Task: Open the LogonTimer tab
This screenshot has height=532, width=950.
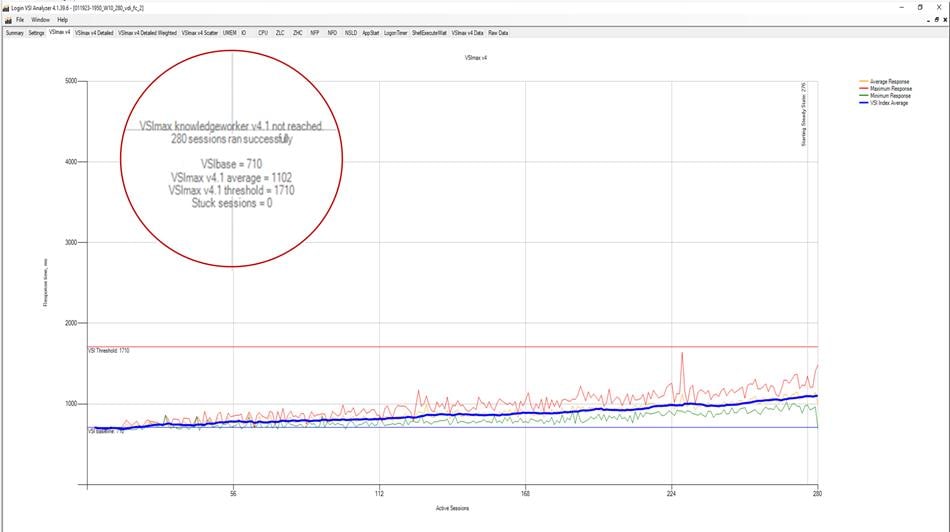Action: 396,33
